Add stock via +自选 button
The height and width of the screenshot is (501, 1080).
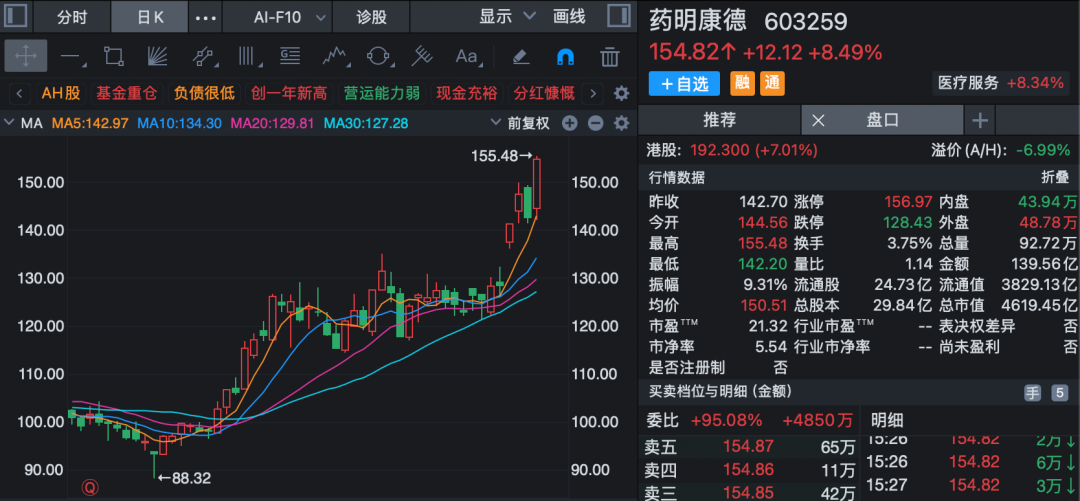click(x=684, y=84)
